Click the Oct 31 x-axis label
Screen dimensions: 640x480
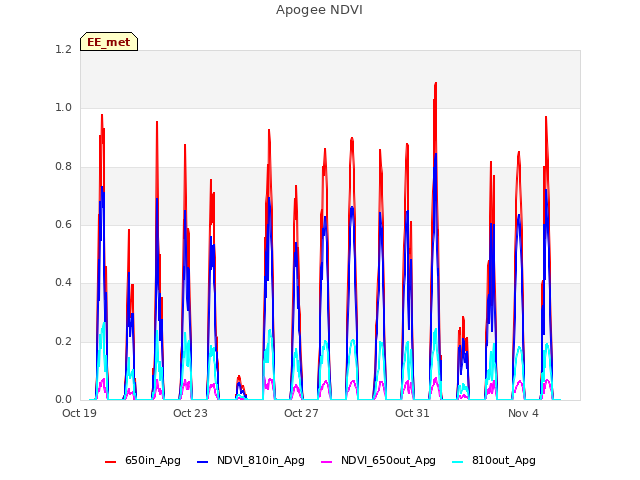412,413
